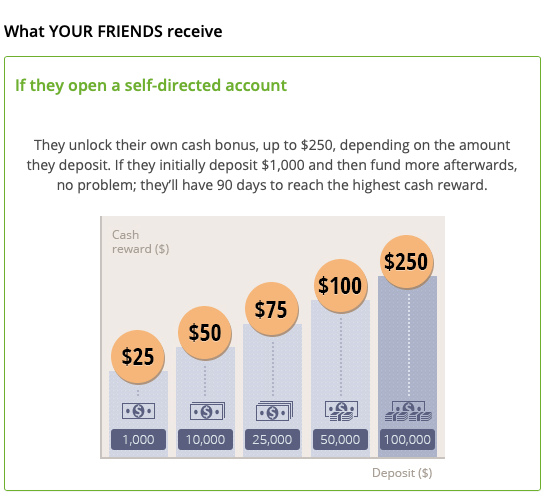
Task: Click the single bill icon above 1,000
Action: click(138, 411)
